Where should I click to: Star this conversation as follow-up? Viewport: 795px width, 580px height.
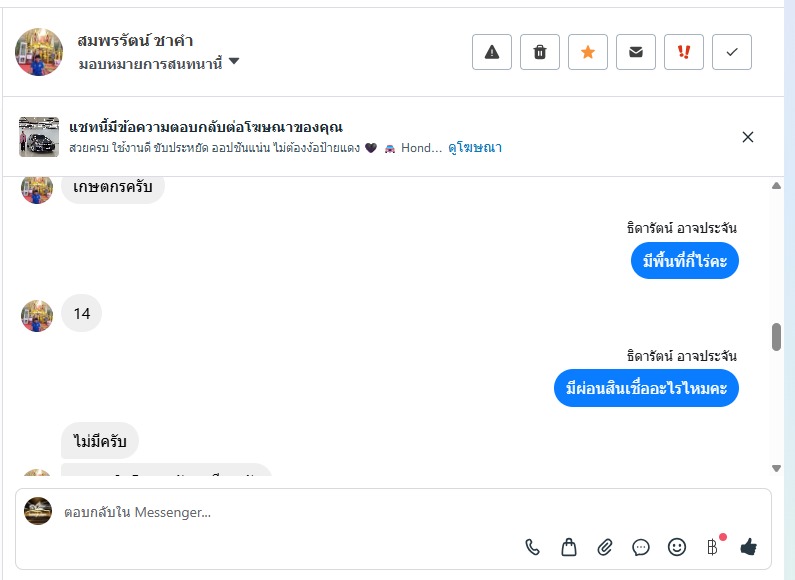[588, 52]
